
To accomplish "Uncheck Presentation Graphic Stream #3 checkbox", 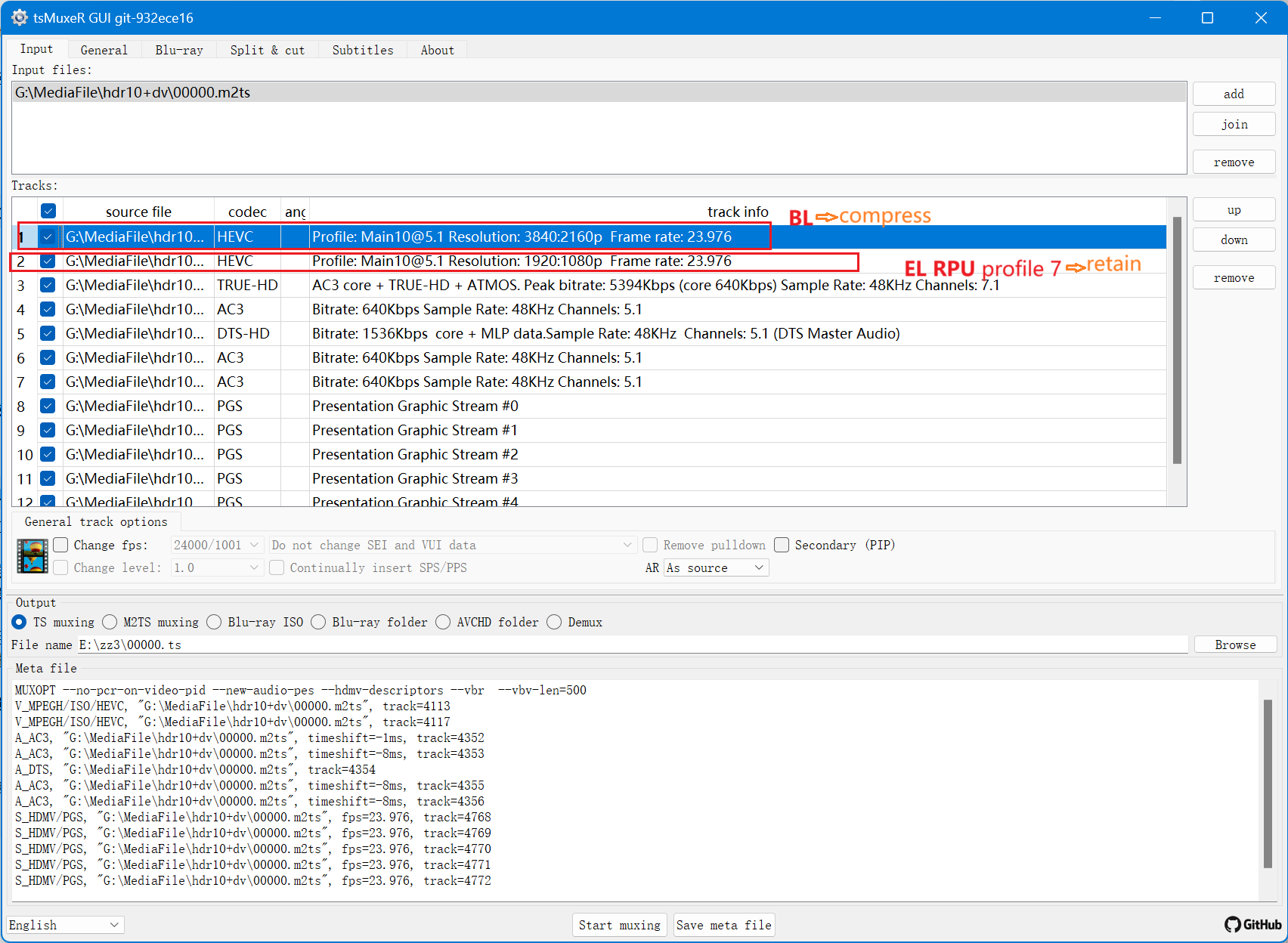I will pos(48,478).
